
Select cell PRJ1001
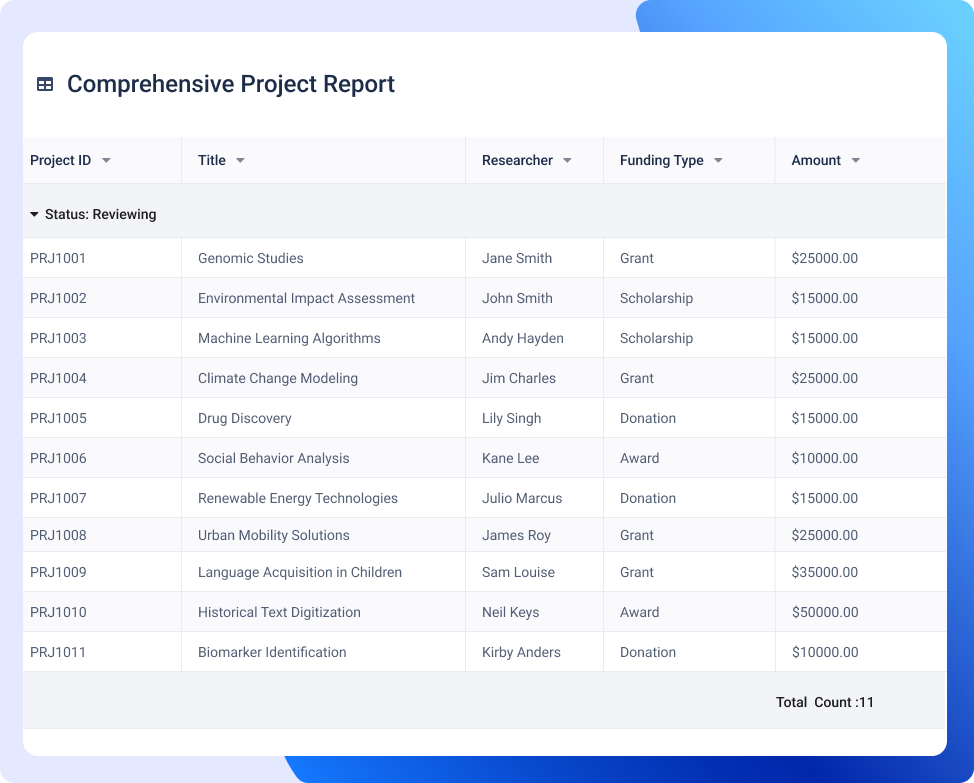click(x=58, y=258)
